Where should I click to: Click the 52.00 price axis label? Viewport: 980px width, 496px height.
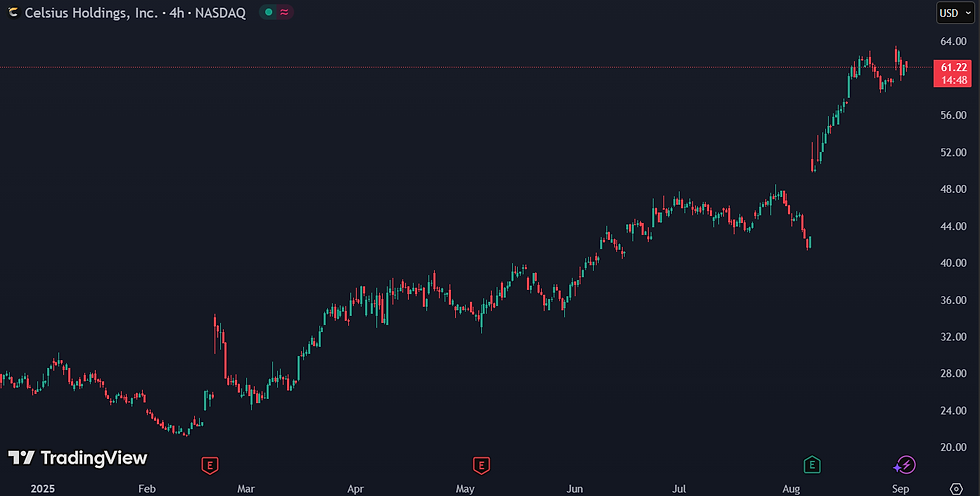coord(954,152)
